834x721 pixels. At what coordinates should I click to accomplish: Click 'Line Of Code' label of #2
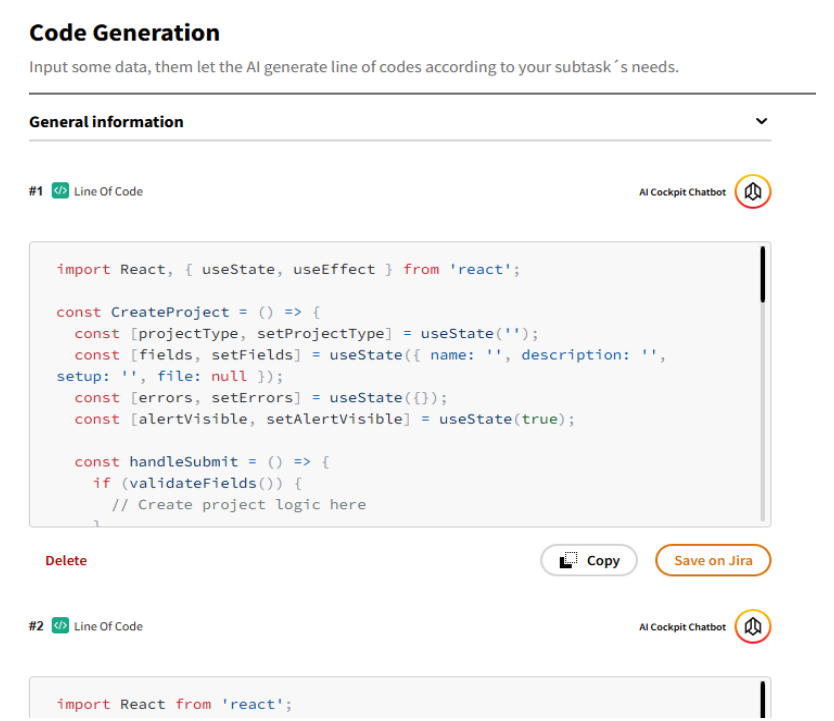(x=109, y=626)
